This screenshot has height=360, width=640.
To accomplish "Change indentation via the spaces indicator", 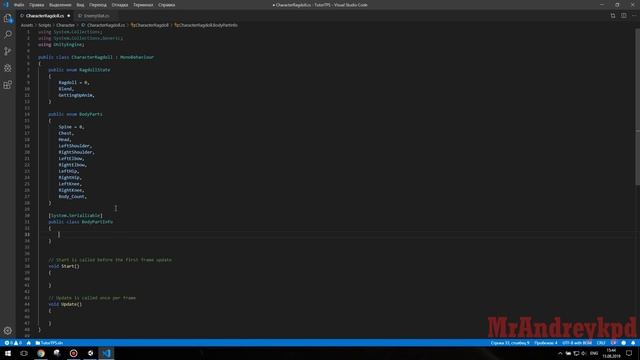I will coord(546,343).
